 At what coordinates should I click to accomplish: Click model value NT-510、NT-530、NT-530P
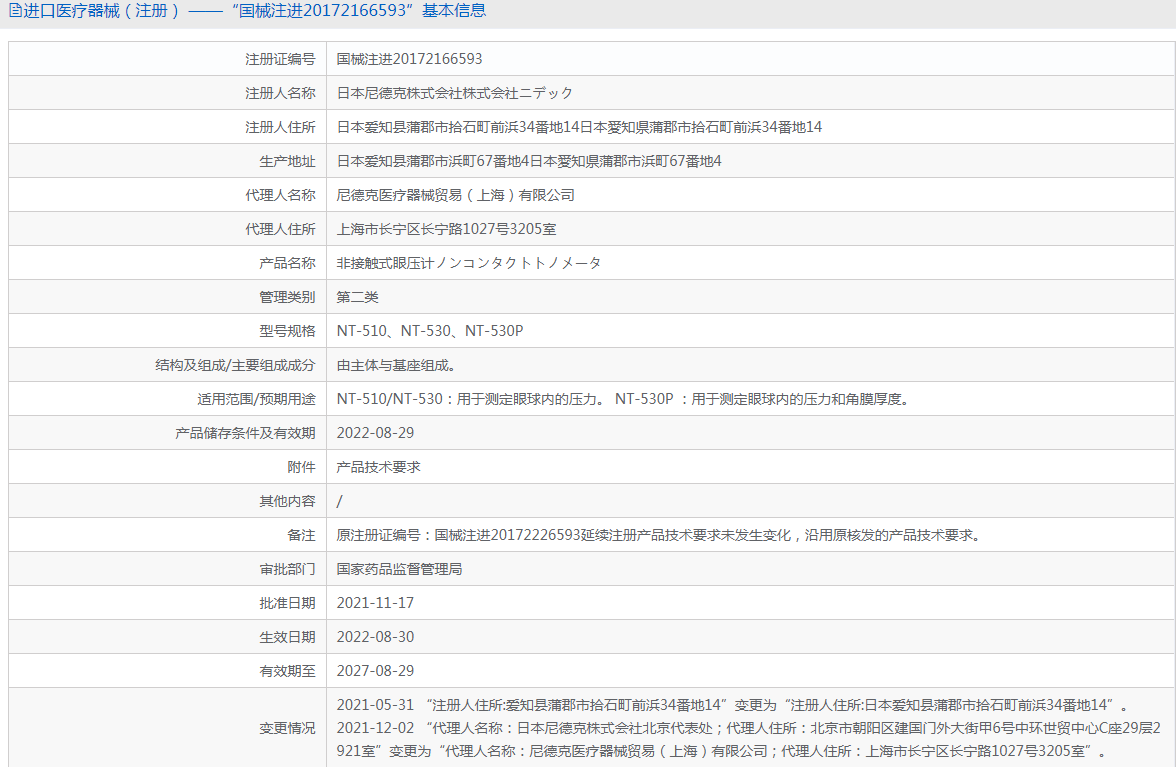(430, 331)
